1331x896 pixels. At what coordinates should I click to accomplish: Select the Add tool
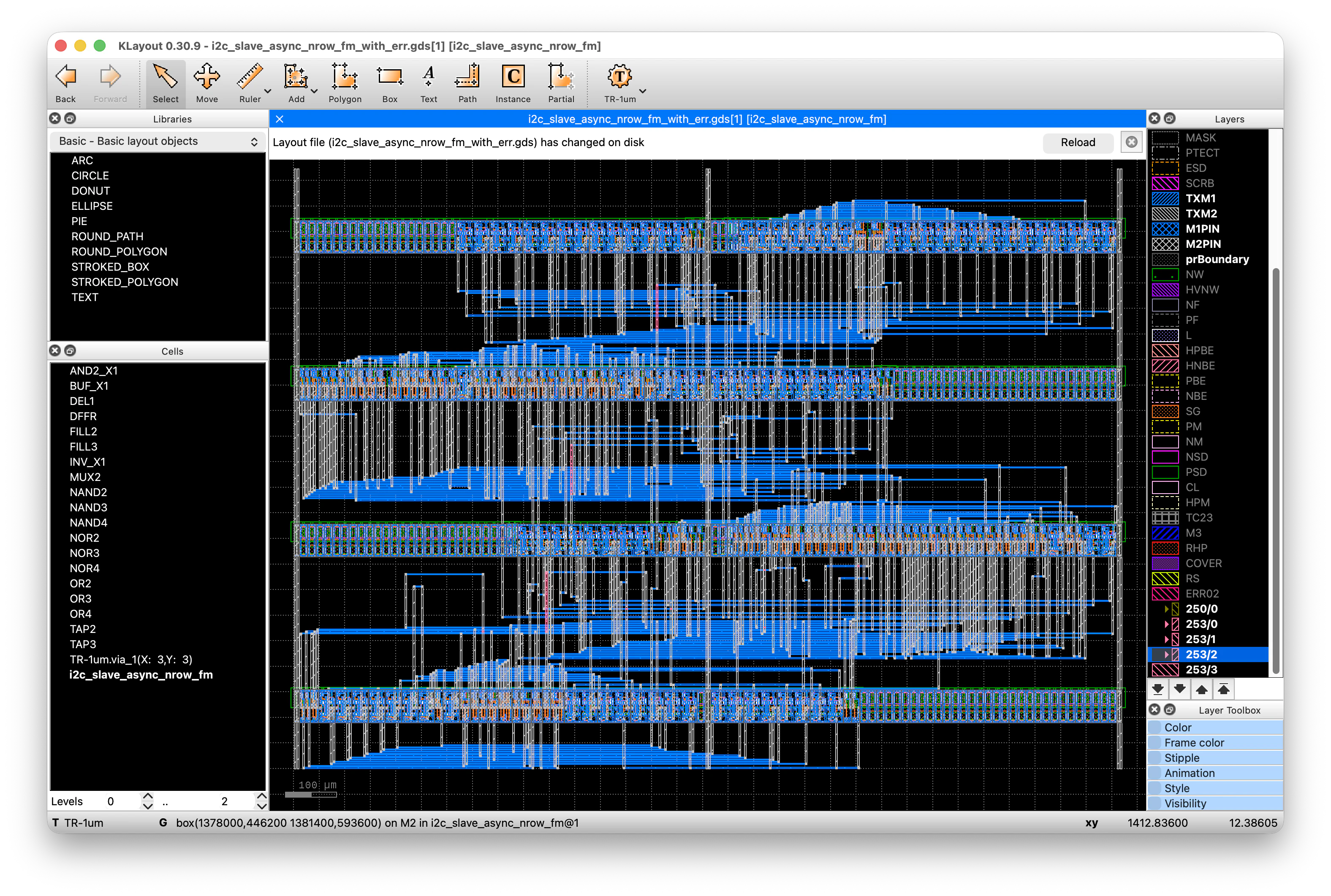click(296, 83)
